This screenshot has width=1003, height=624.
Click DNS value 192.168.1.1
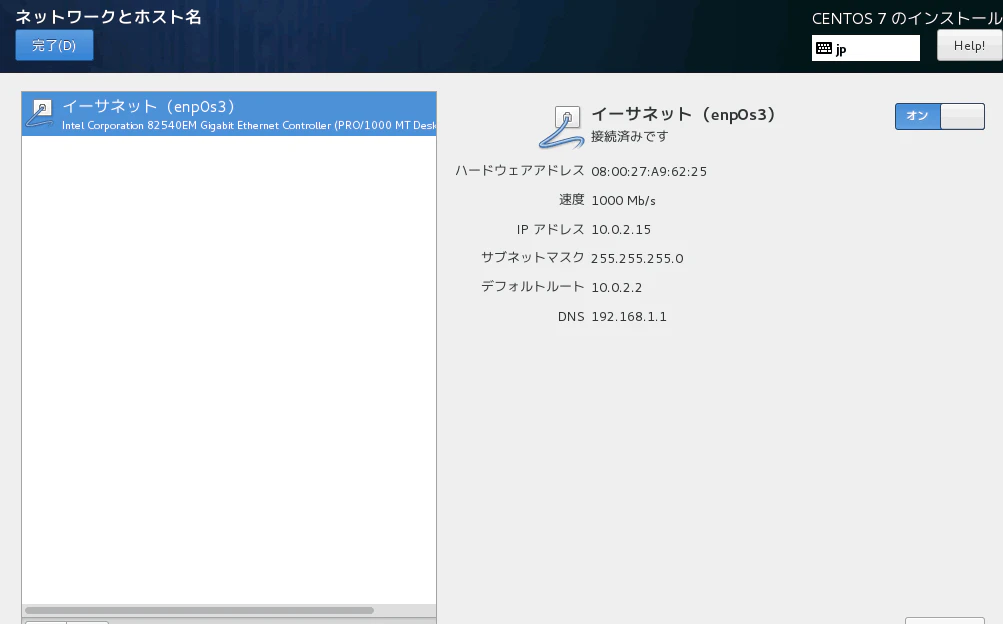[x=629, y=316]
